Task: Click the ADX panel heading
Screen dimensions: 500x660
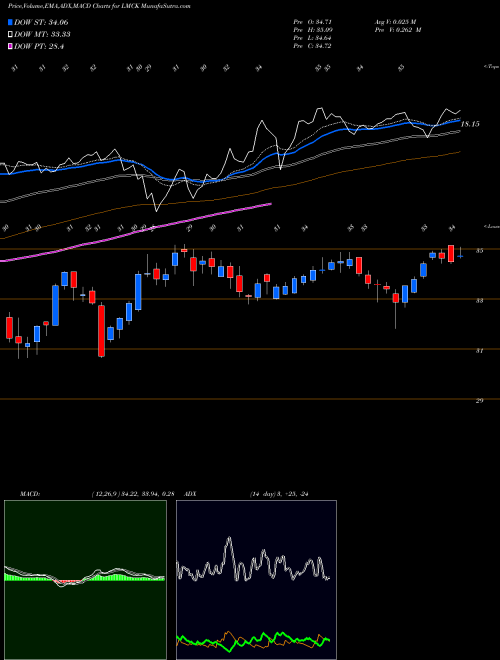Action: click(x=191, y=494)
